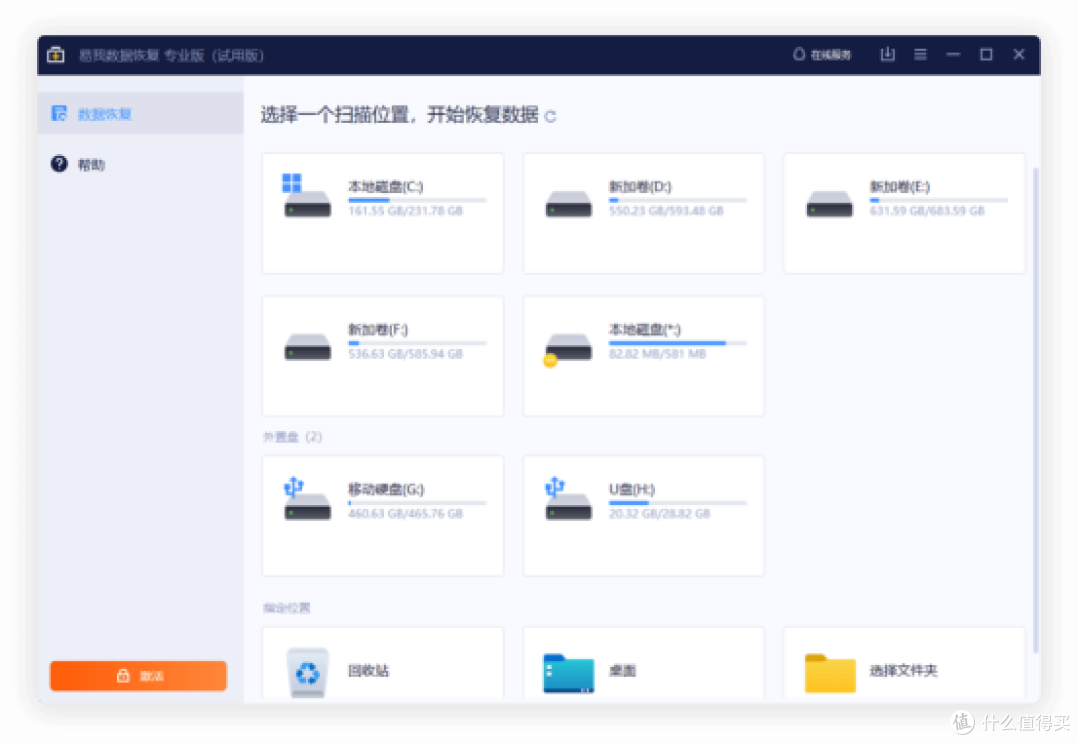Open 在线服务 online support
The width and height of the screenshot is (1080, 745).
(x=822, y=54)
